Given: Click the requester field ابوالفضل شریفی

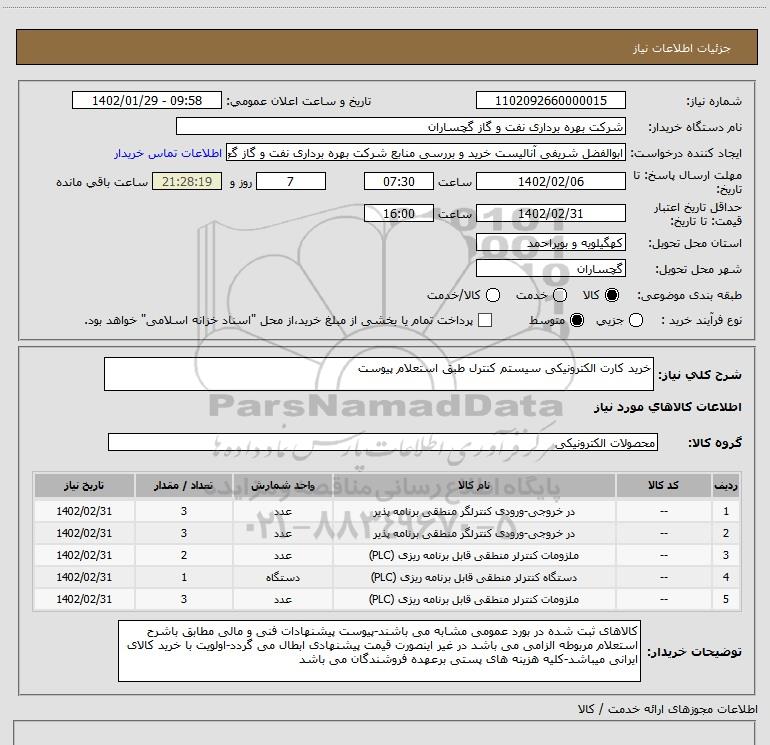Looking at the screenshot, I should (x=426, y=153).
